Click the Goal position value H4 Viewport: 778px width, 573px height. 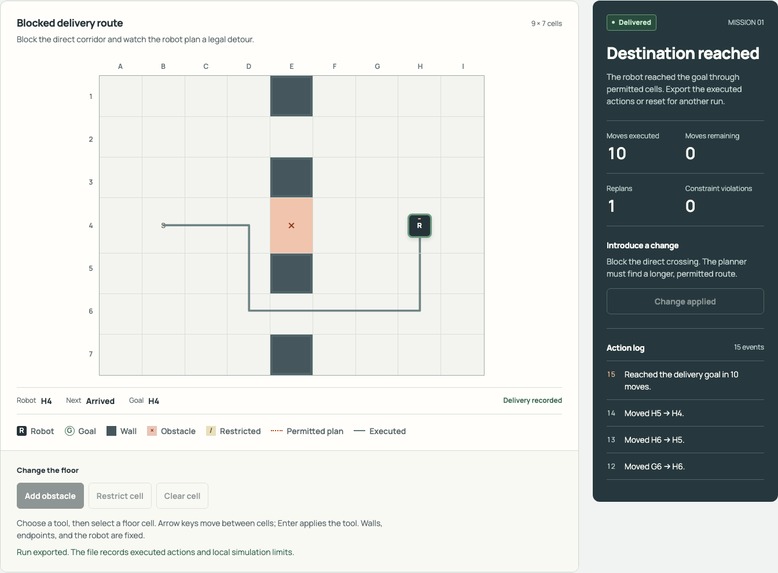pyautogui.click(x=154, y=401)
